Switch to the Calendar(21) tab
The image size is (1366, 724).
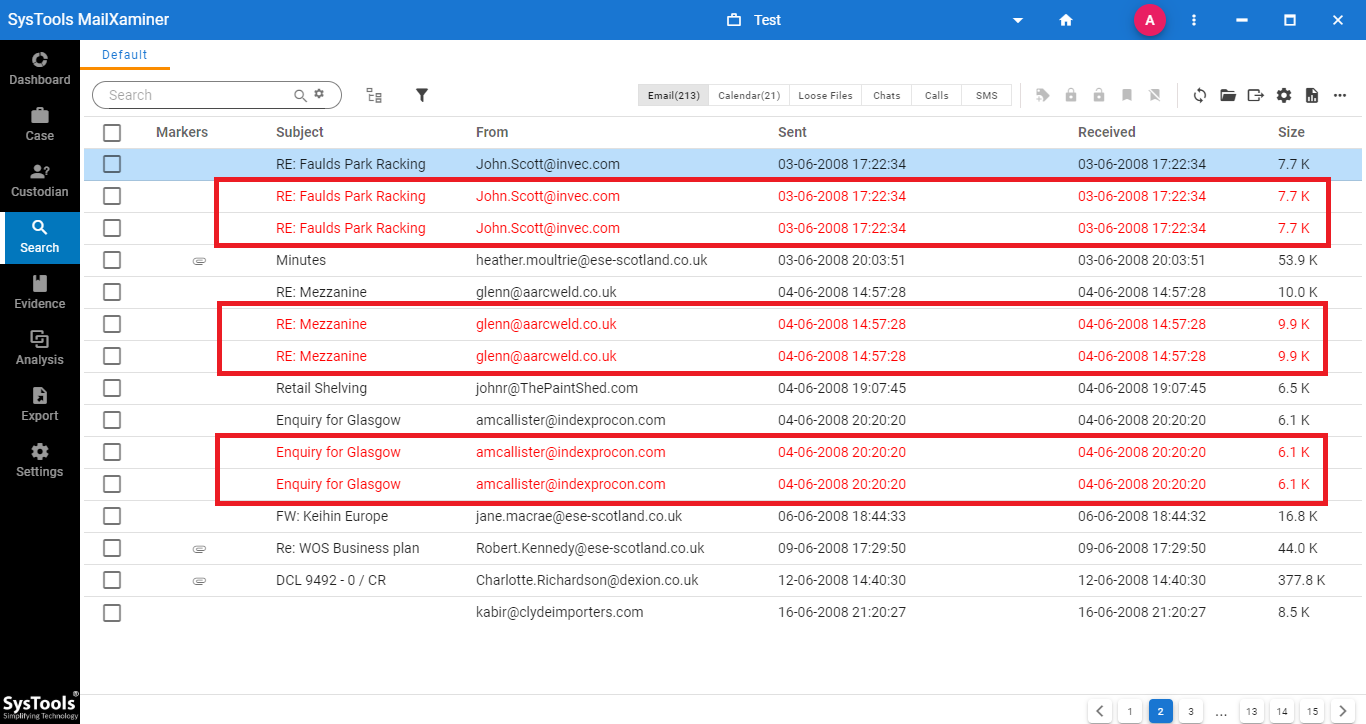pyautogui.click(x=749, y=95)
